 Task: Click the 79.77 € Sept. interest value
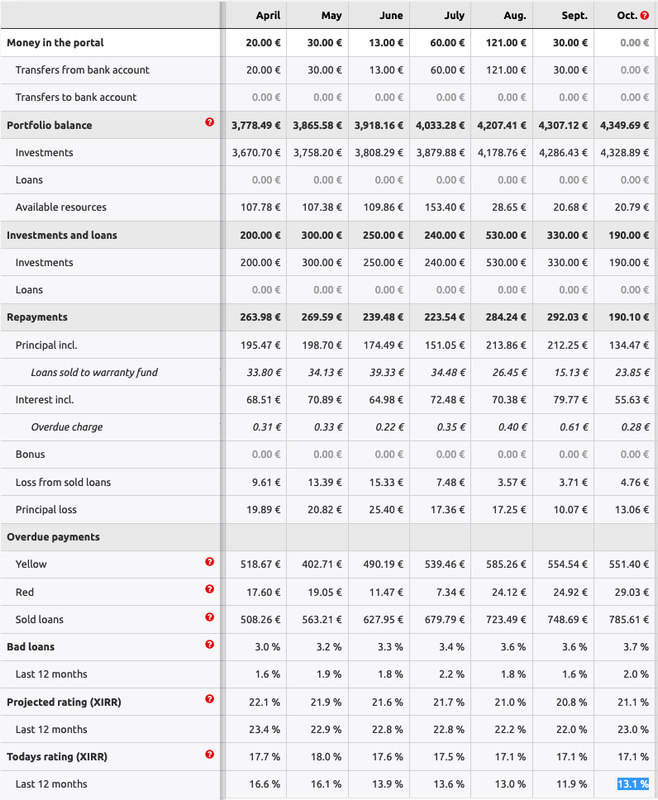(x=570, y=400)
